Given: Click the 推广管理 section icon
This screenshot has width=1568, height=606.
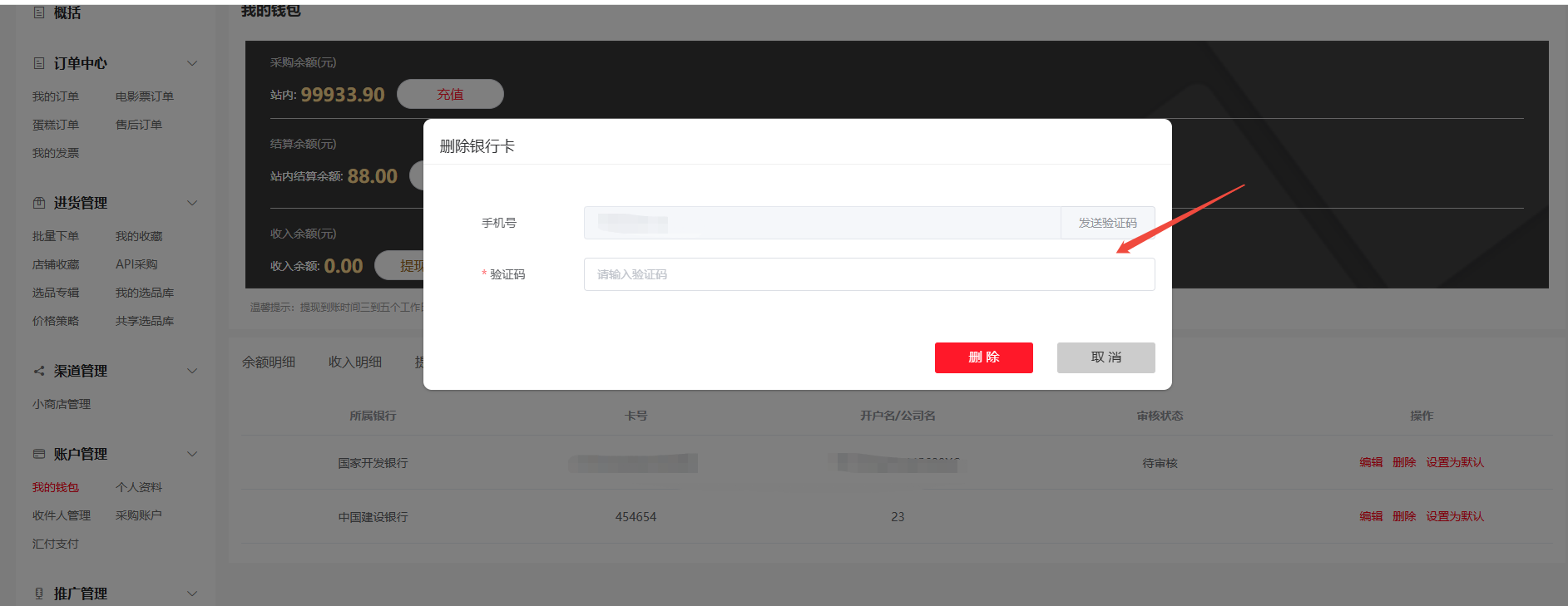Looking at the screenshot, I should [x=39, y=594].
